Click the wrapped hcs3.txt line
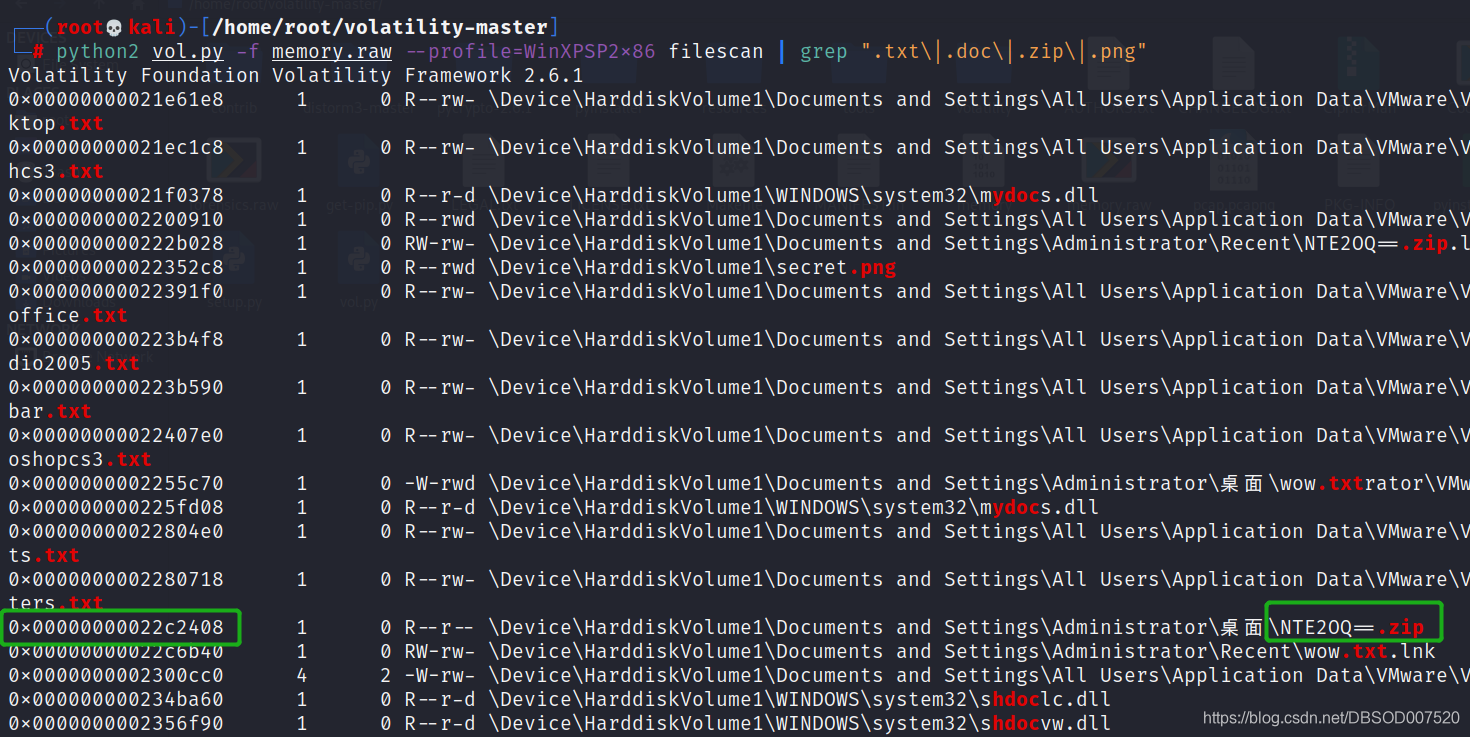1470x737 pixels. pos(56,171)
